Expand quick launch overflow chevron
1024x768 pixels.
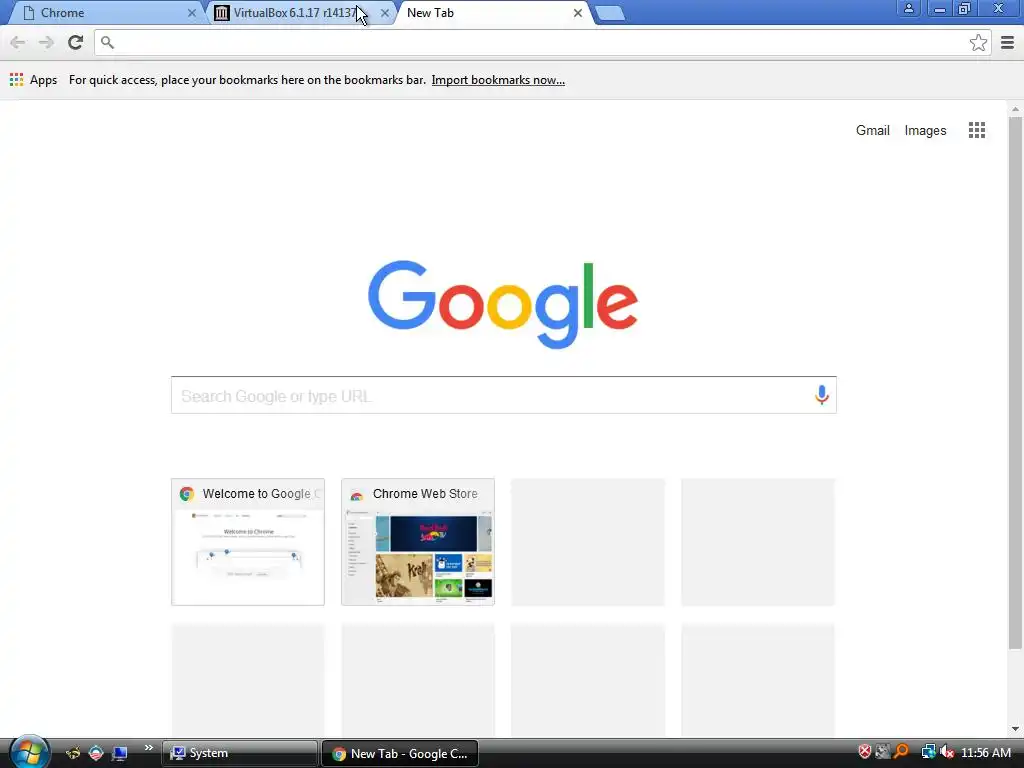[149, 748]
